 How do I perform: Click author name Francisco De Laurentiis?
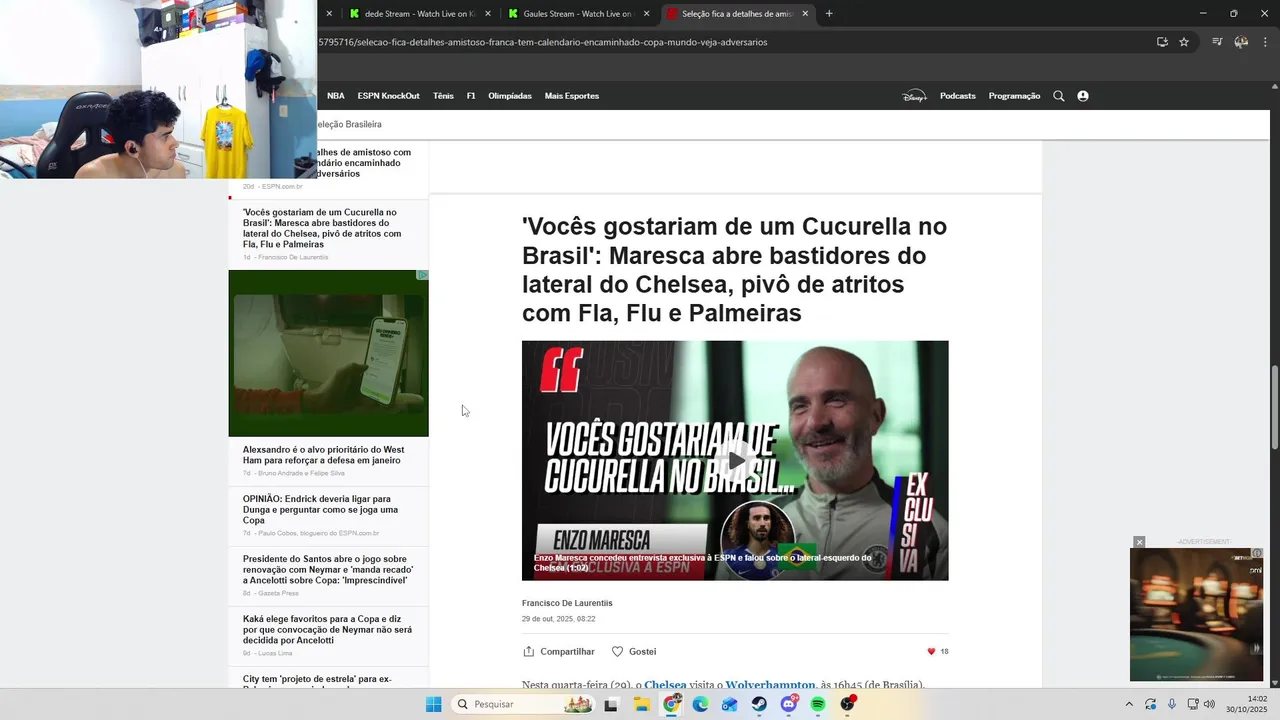pyautogui.click(x=567, y=603)
